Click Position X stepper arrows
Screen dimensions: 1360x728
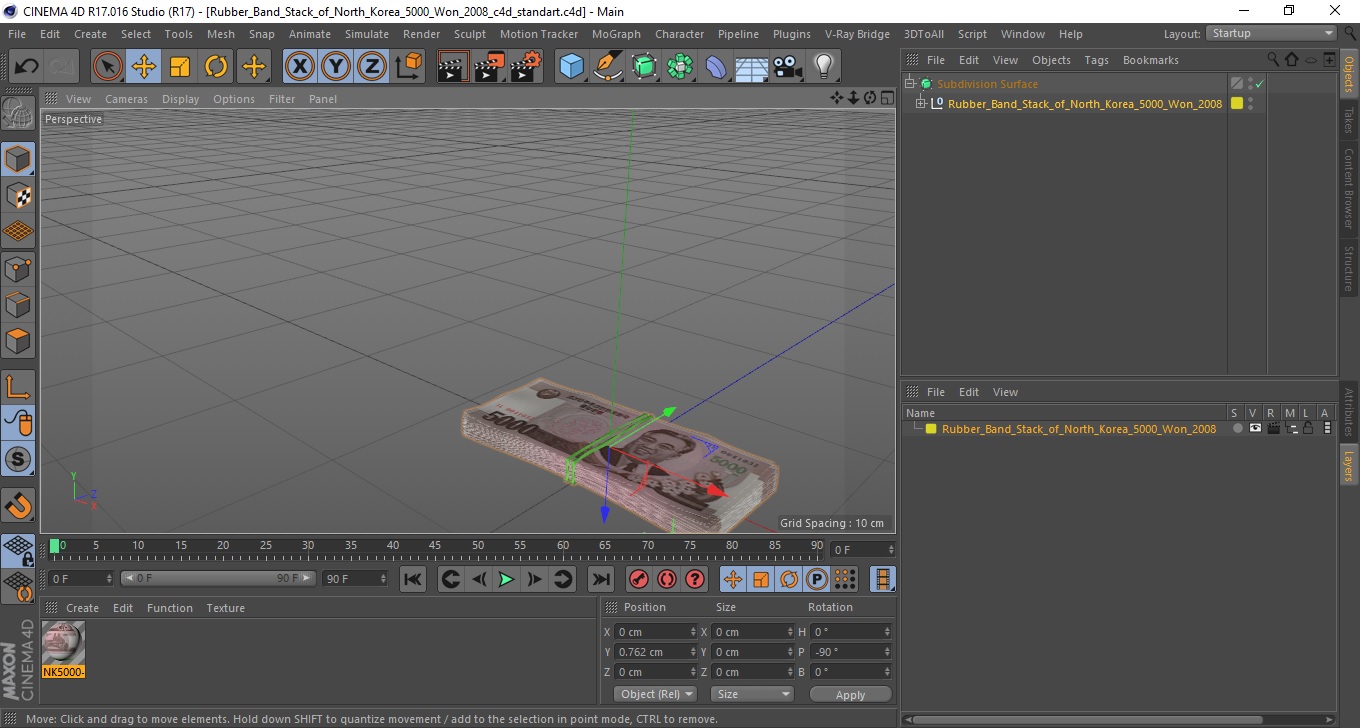click(x=693, y=632)
